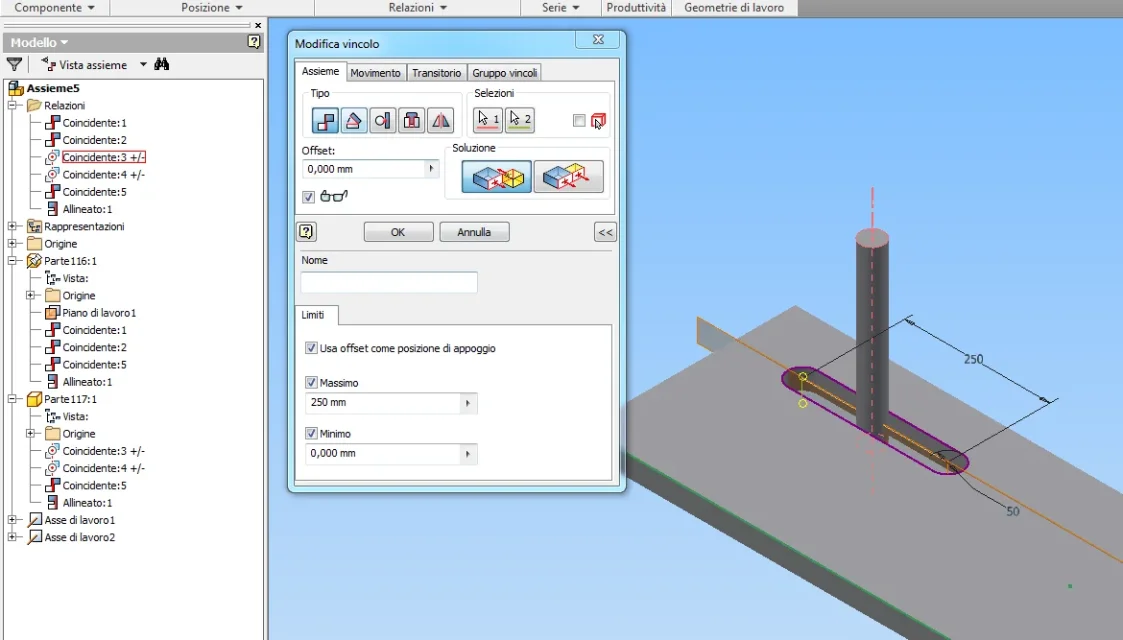Click the binoculars find icon
Screen dimensions: 1123x640
click(x=162, y=64)
